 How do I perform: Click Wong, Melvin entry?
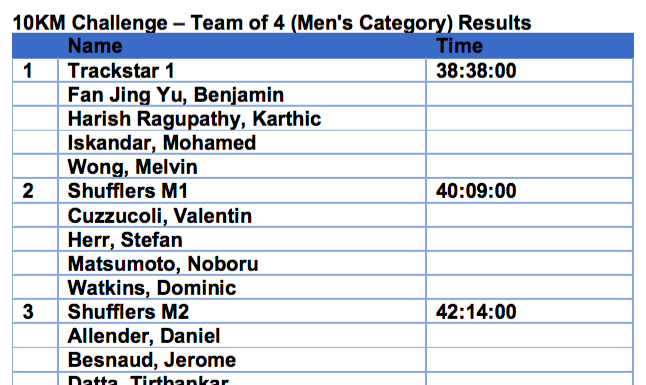[x=132, y=167]
